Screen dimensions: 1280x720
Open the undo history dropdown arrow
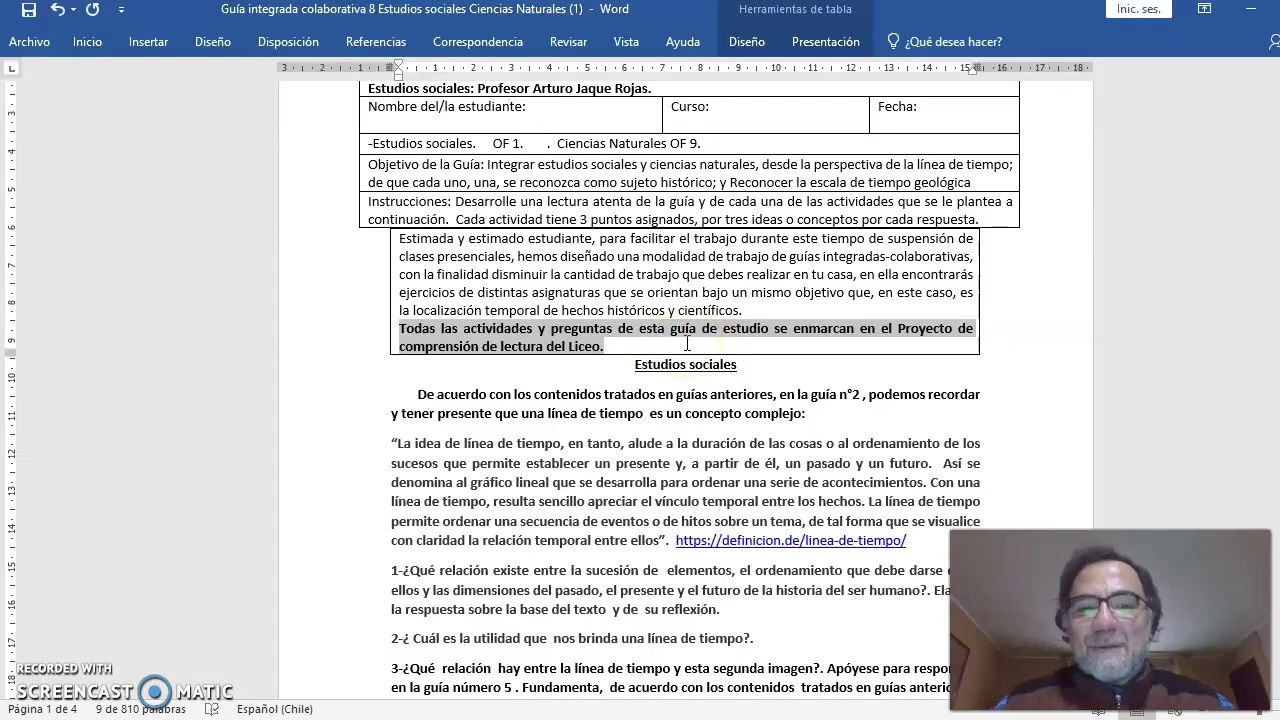[73, 10]
